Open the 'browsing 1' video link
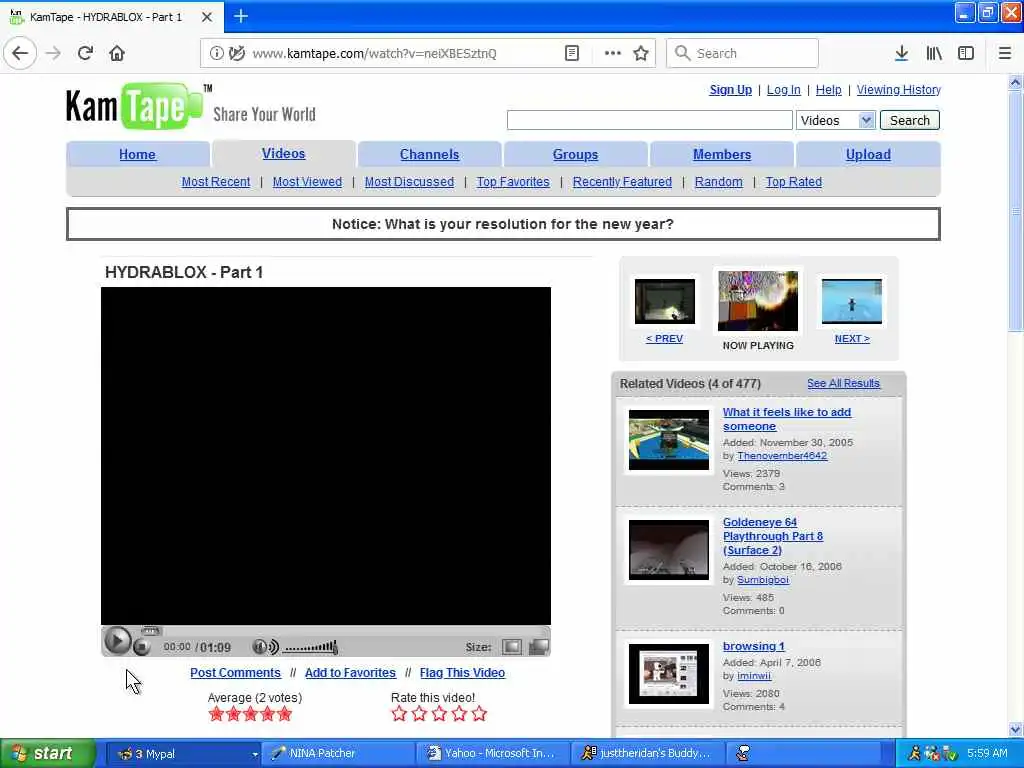Image resolution: width=1024 pixels, height=768 pixels. click(x=754, y=647)
